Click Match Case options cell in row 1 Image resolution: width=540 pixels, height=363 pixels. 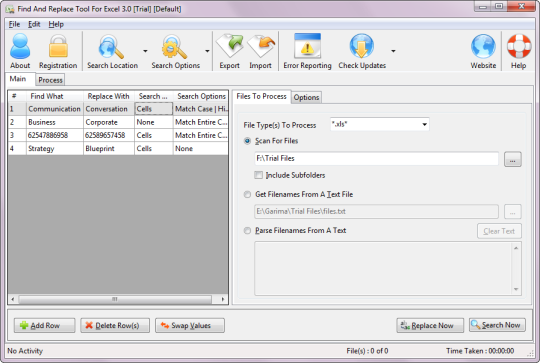click(x=201, y=109)
